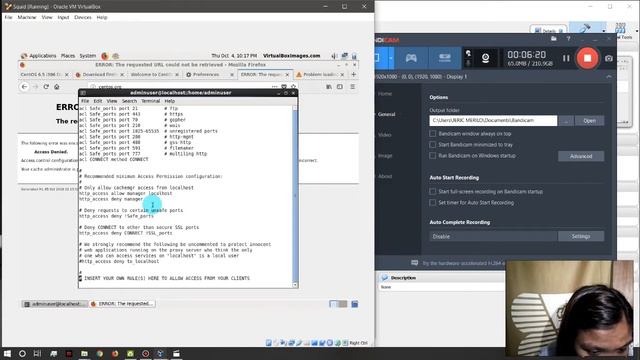Open VirtualBox Devices menu
Viewport: 640px width, 360px height.
(83, 18)
